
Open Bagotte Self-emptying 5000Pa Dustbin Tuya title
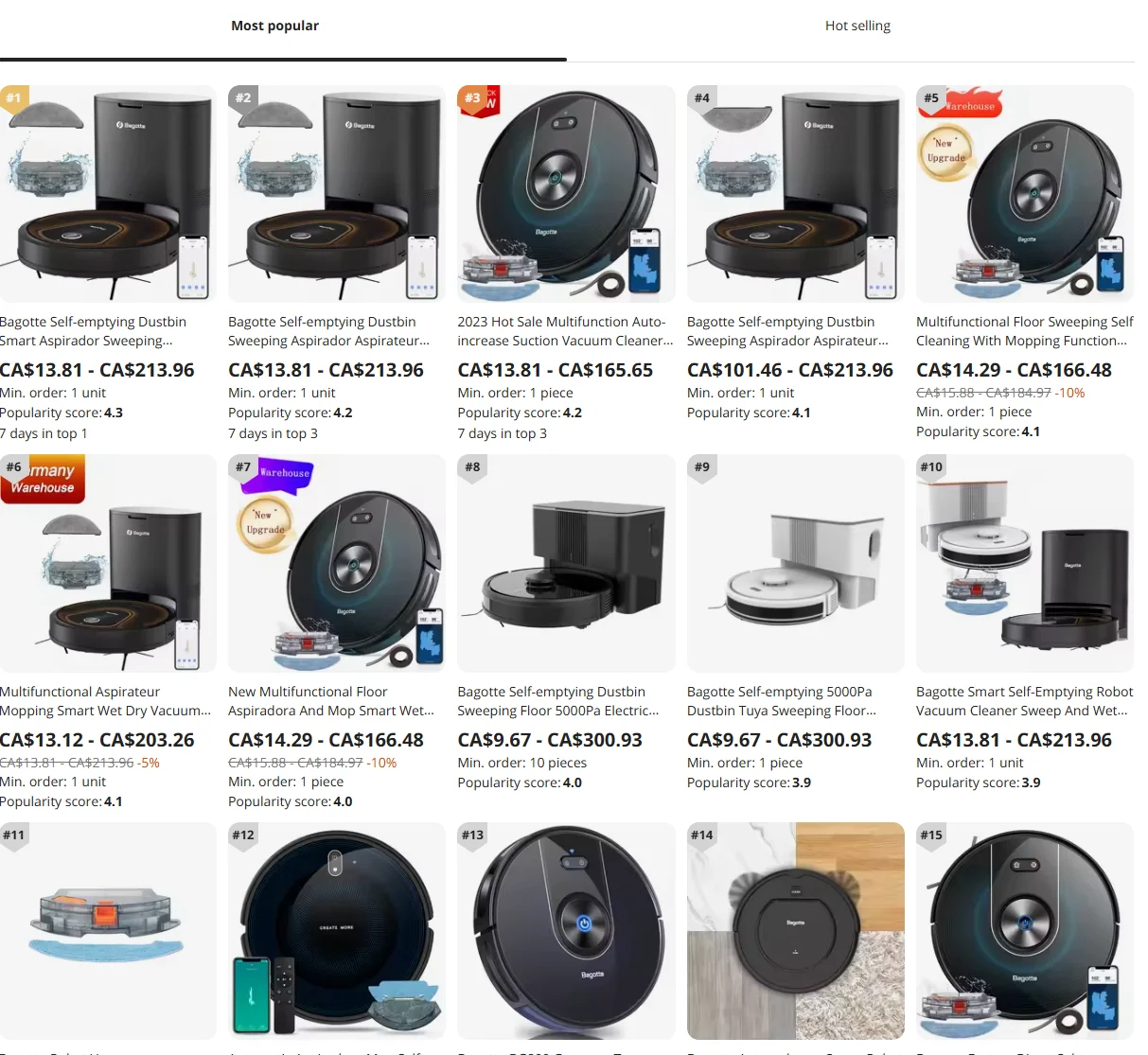pos(782,701)
